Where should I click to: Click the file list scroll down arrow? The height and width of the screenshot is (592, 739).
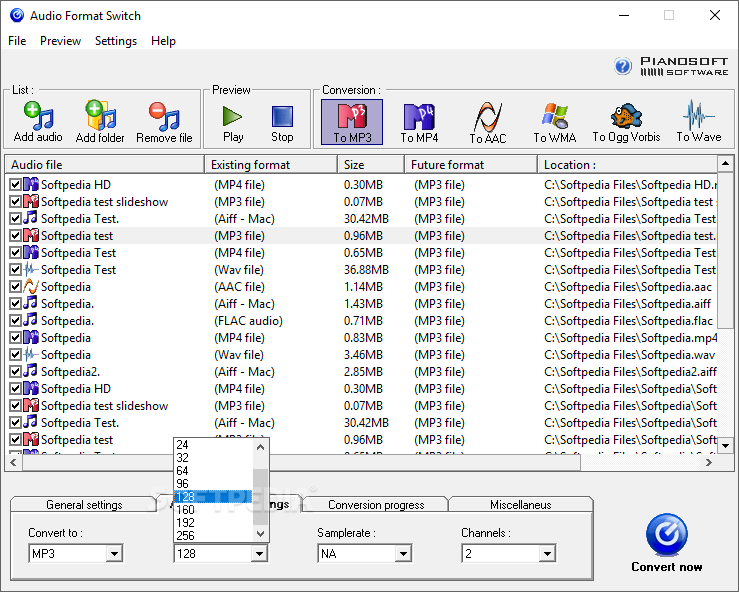(x=725, y=445)
